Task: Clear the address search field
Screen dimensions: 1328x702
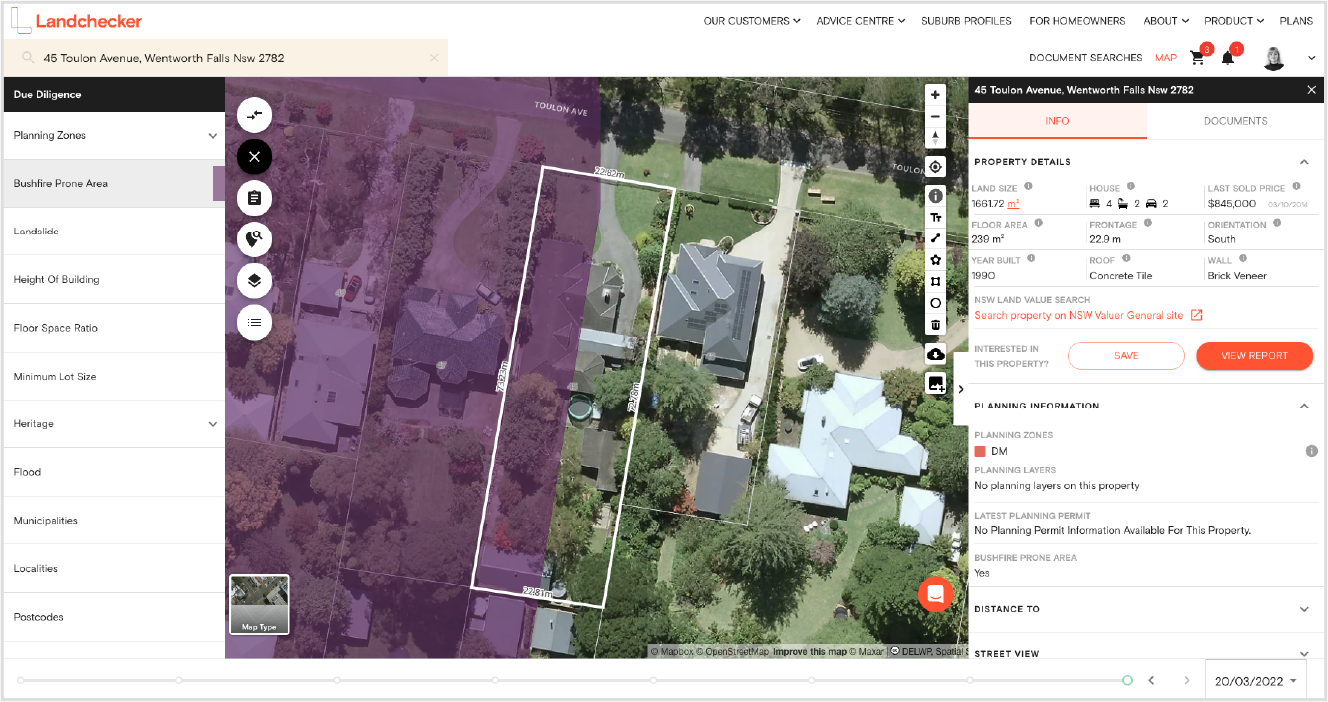Action: [434, 58]
